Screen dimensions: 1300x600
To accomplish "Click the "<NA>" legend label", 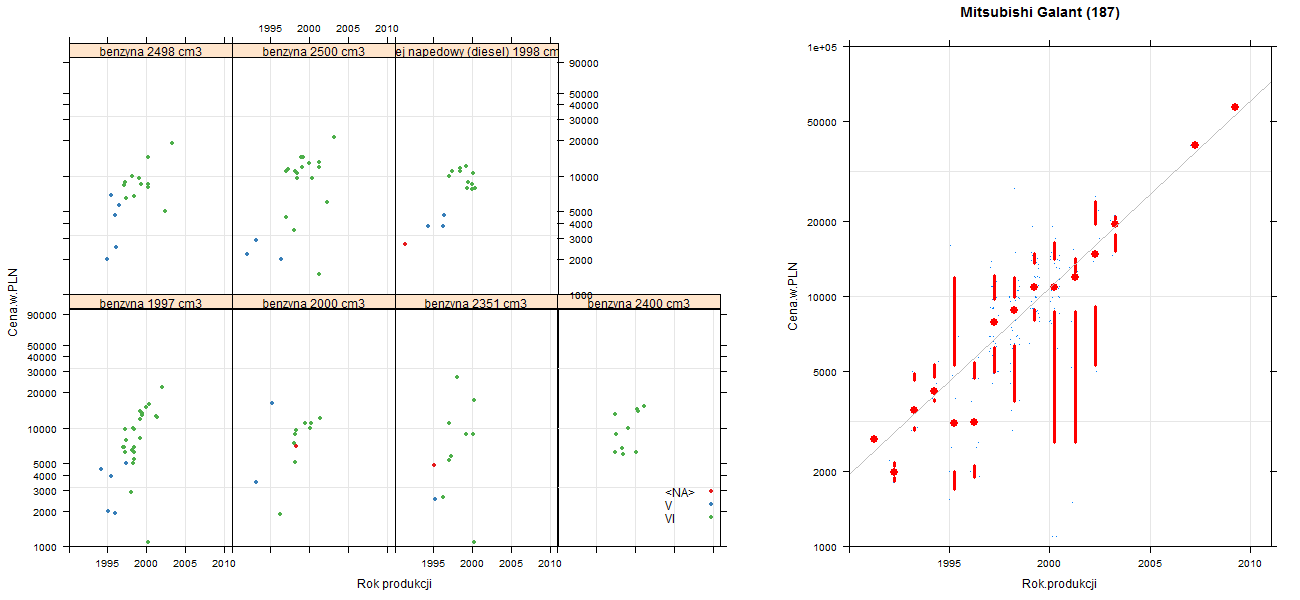I will [x=680, y=492].
